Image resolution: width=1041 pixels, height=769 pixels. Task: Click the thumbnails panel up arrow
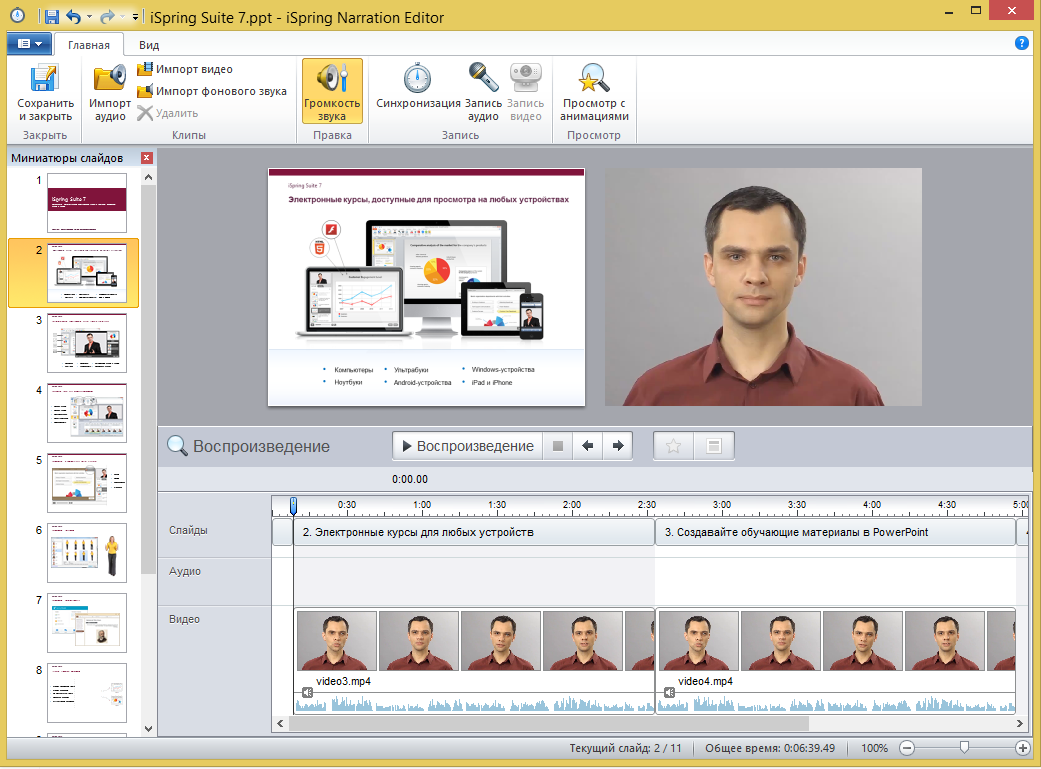point(149,177)
